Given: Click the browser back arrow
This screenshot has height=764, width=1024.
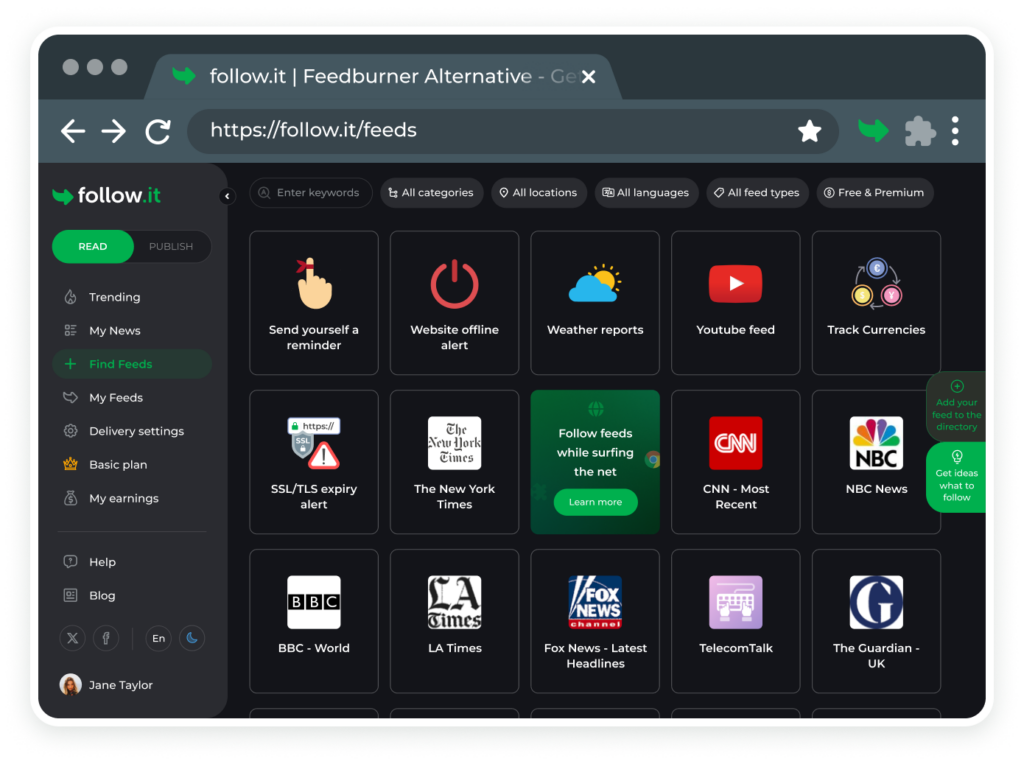Looking at the screenshot, I should coord(72,131).
